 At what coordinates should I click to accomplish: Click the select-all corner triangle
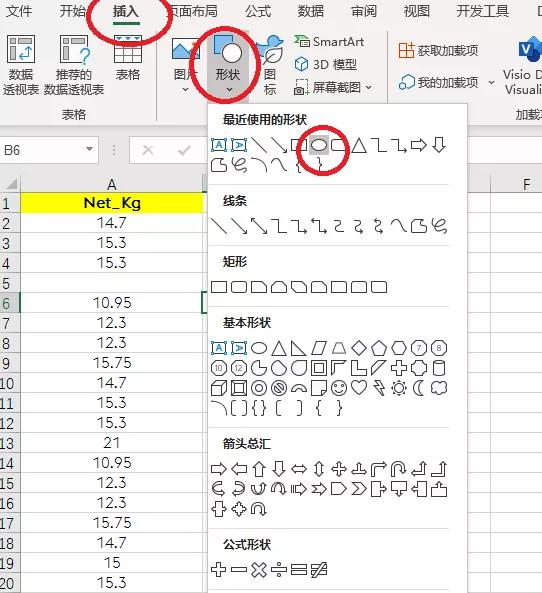click(11, 184)
